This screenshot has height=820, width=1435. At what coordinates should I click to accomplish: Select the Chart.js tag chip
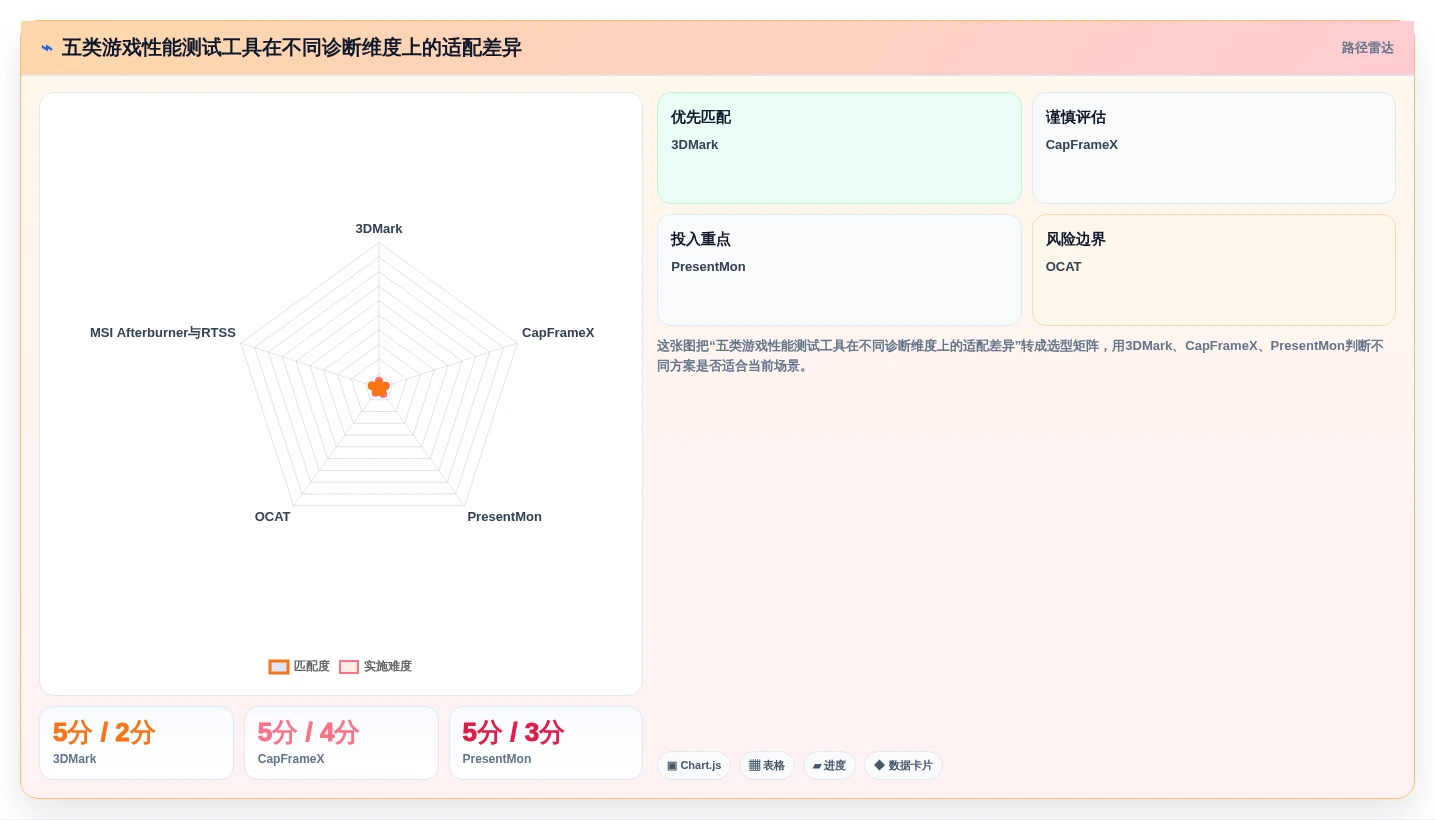click(x=694, y=766)
